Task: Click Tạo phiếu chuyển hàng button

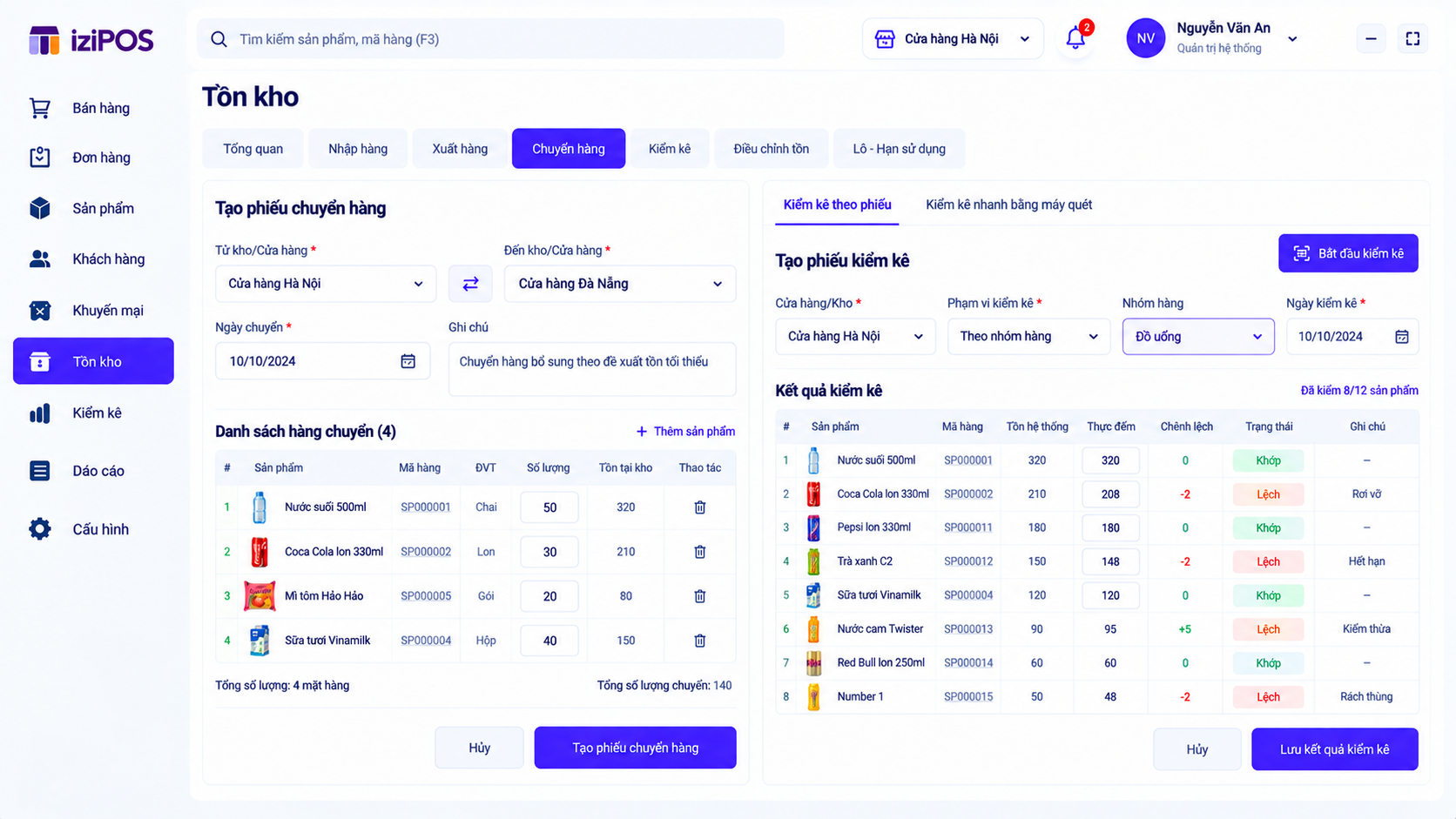Action: 635,748
